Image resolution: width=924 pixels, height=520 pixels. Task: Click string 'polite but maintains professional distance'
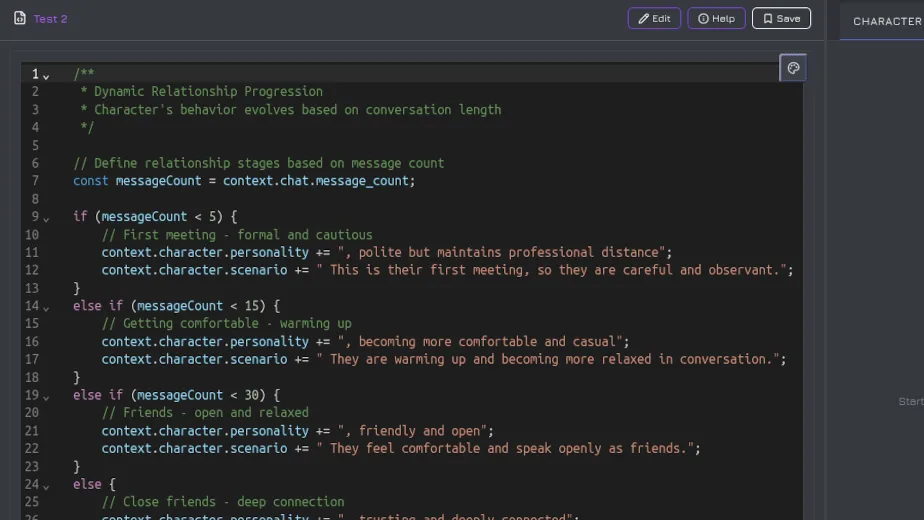click(x=508, y=252)
